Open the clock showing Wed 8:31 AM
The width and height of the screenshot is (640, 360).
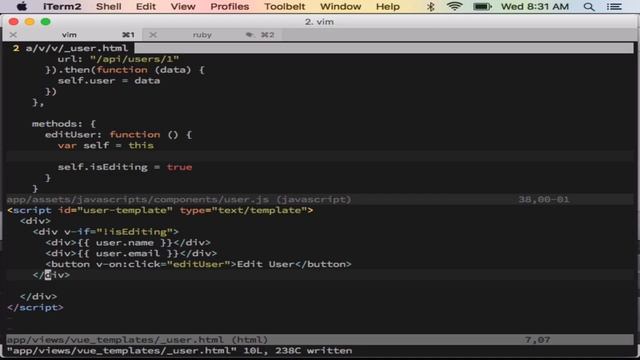coord(535,7)
